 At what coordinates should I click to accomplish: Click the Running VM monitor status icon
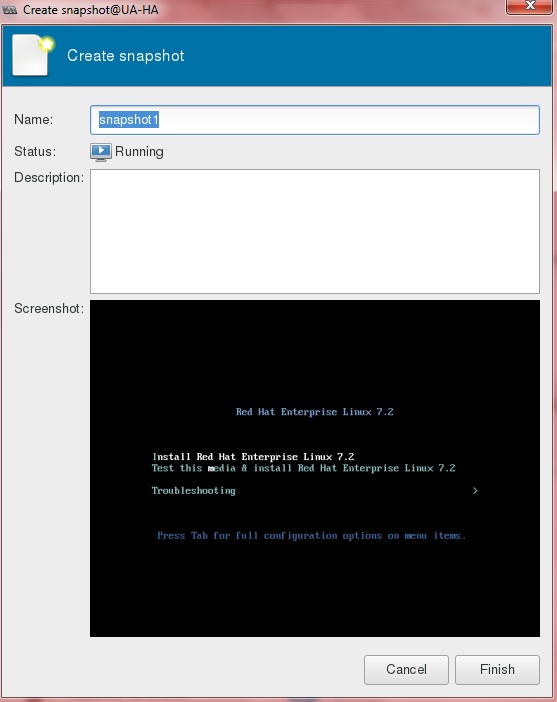(101, 152)
